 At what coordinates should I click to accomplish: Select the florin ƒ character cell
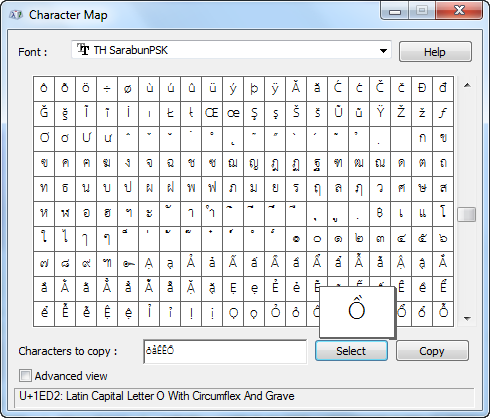[x=443, y=114]
